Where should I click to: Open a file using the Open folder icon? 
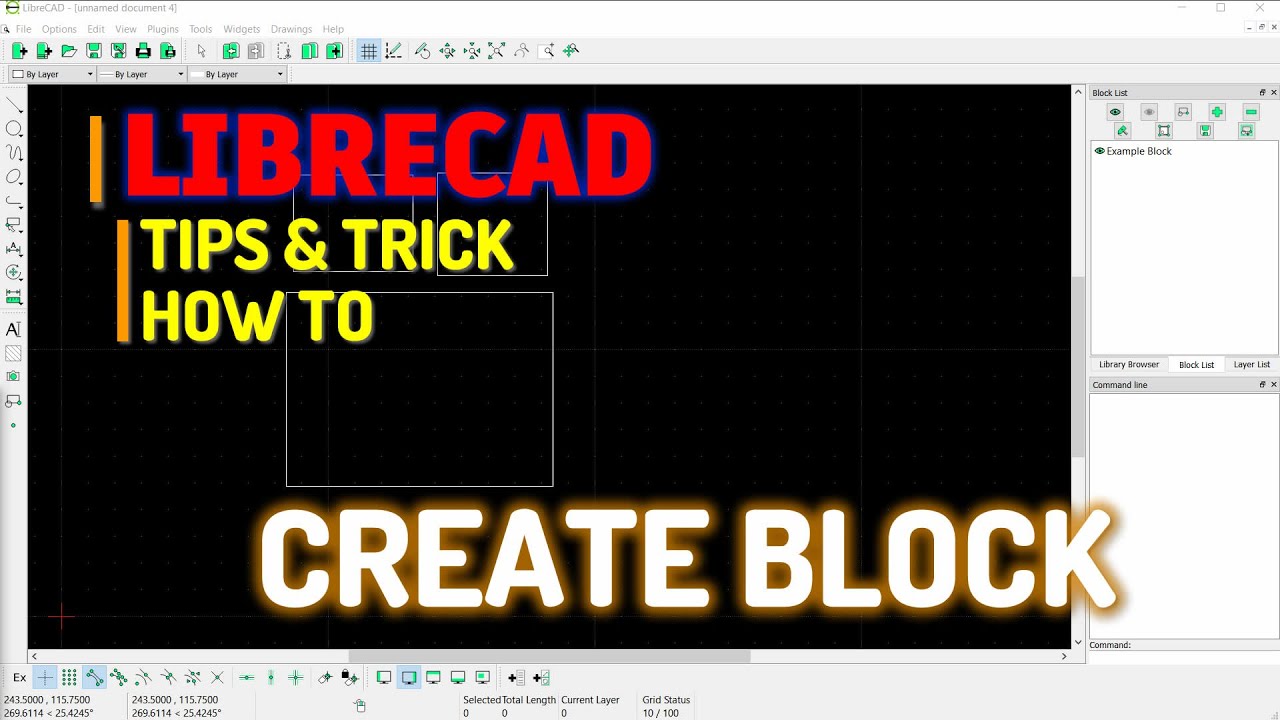[69, 51]
